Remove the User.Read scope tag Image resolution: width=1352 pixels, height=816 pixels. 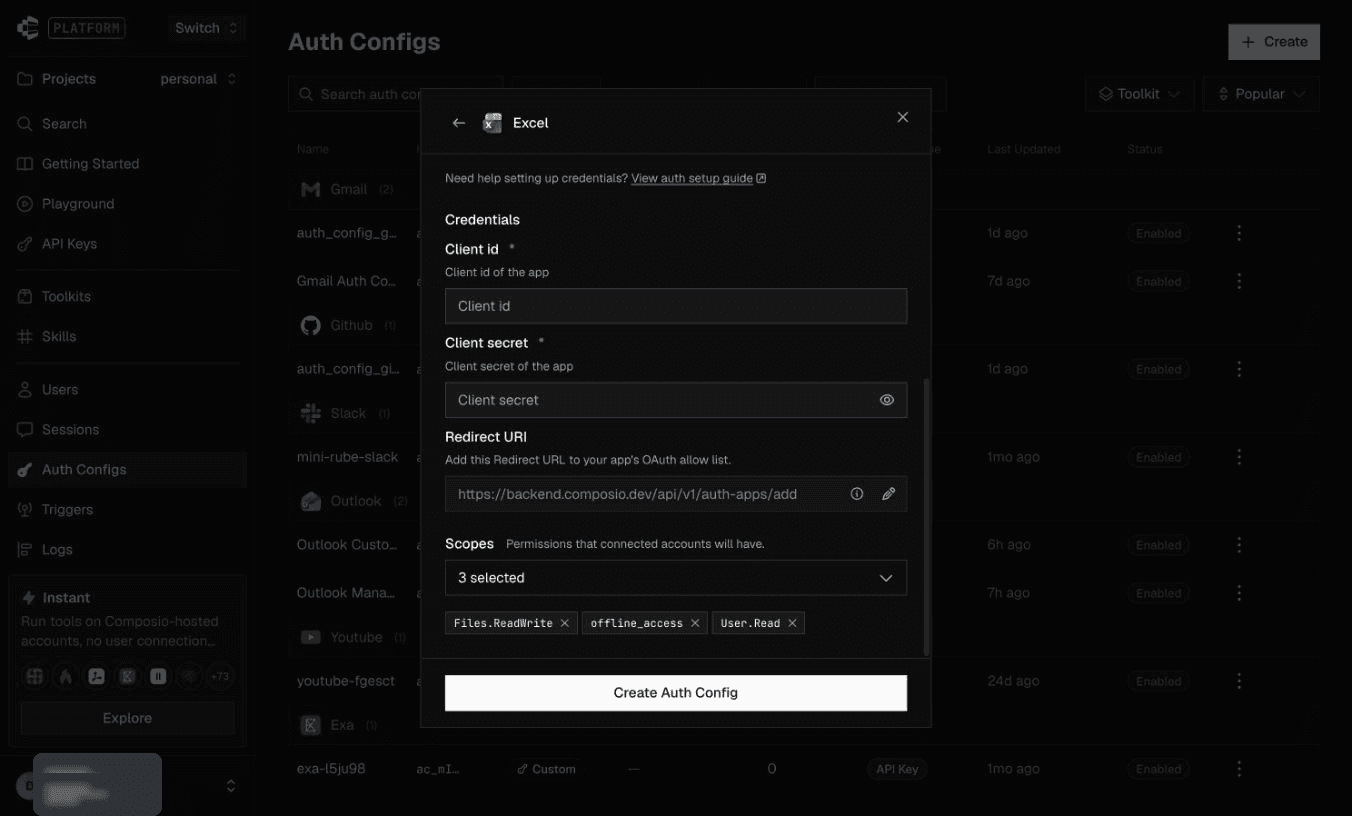click(x=792, y=623)
